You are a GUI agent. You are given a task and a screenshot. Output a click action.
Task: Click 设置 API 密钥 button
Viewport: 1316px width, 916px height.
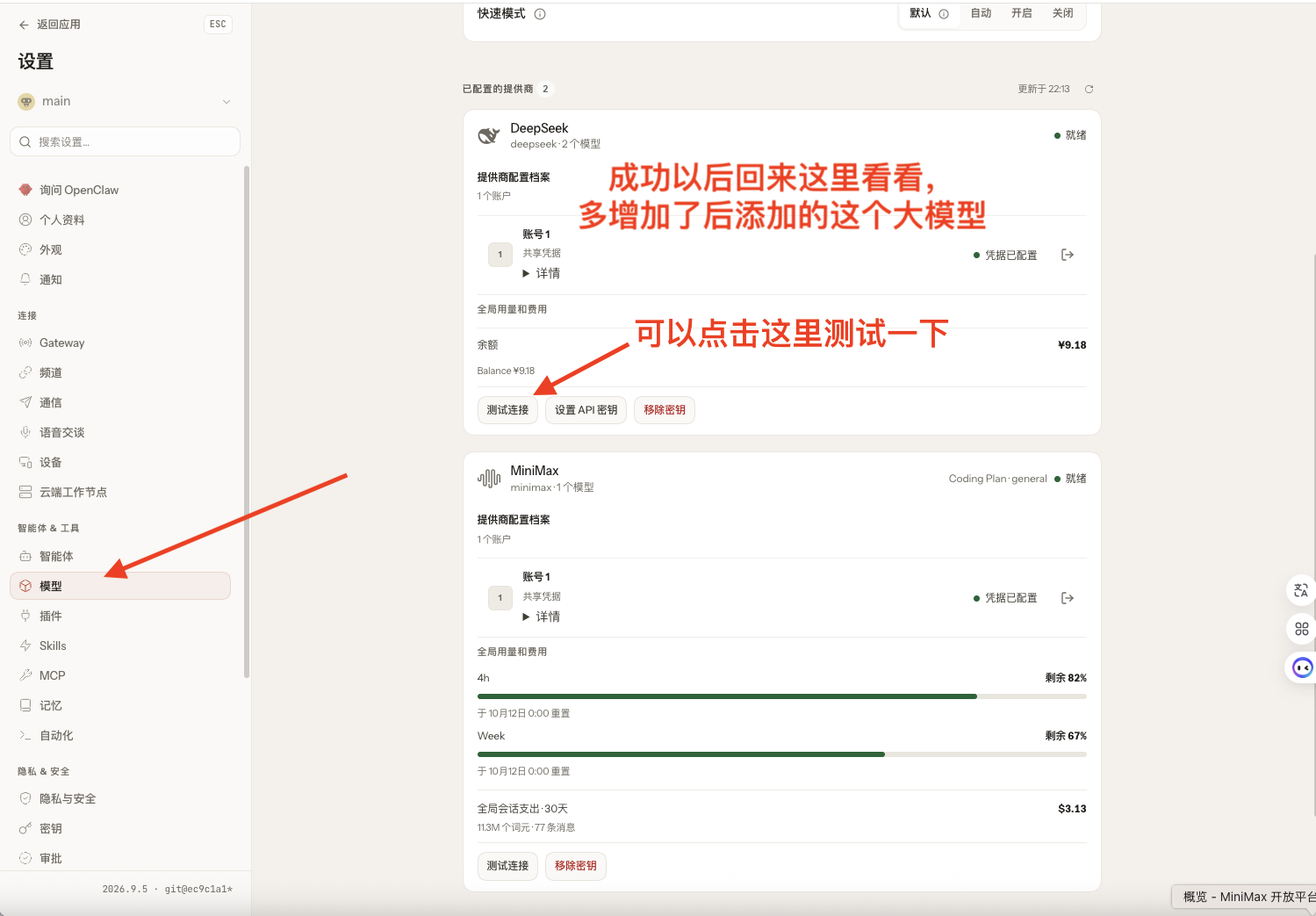(586, 410)
